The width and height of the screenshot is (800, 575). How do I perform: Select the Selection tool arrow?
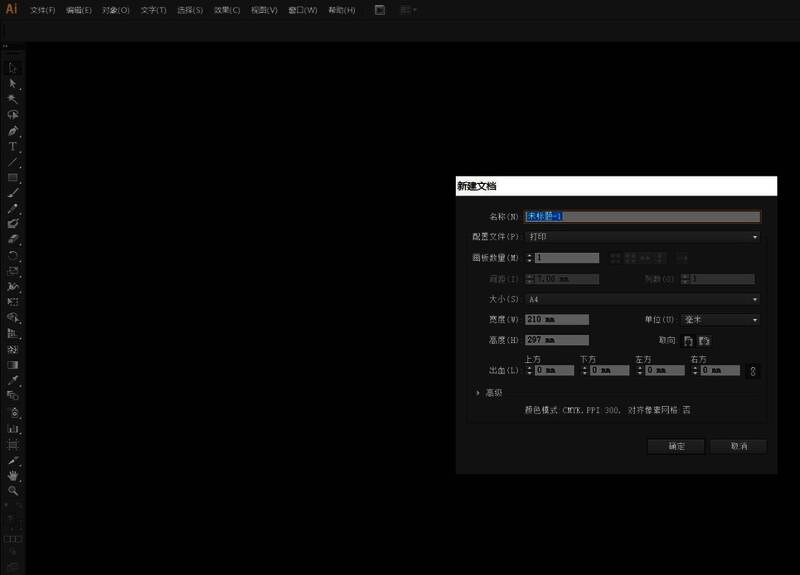13,68
